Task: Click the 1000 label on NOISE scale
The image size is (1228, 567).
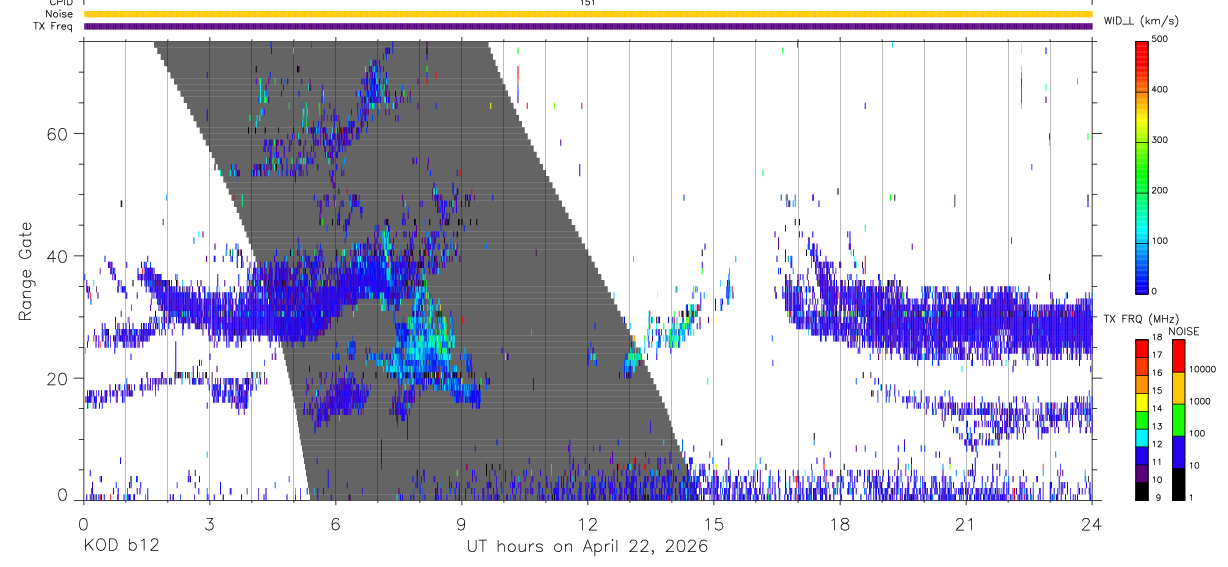Action: (1199, 402)
